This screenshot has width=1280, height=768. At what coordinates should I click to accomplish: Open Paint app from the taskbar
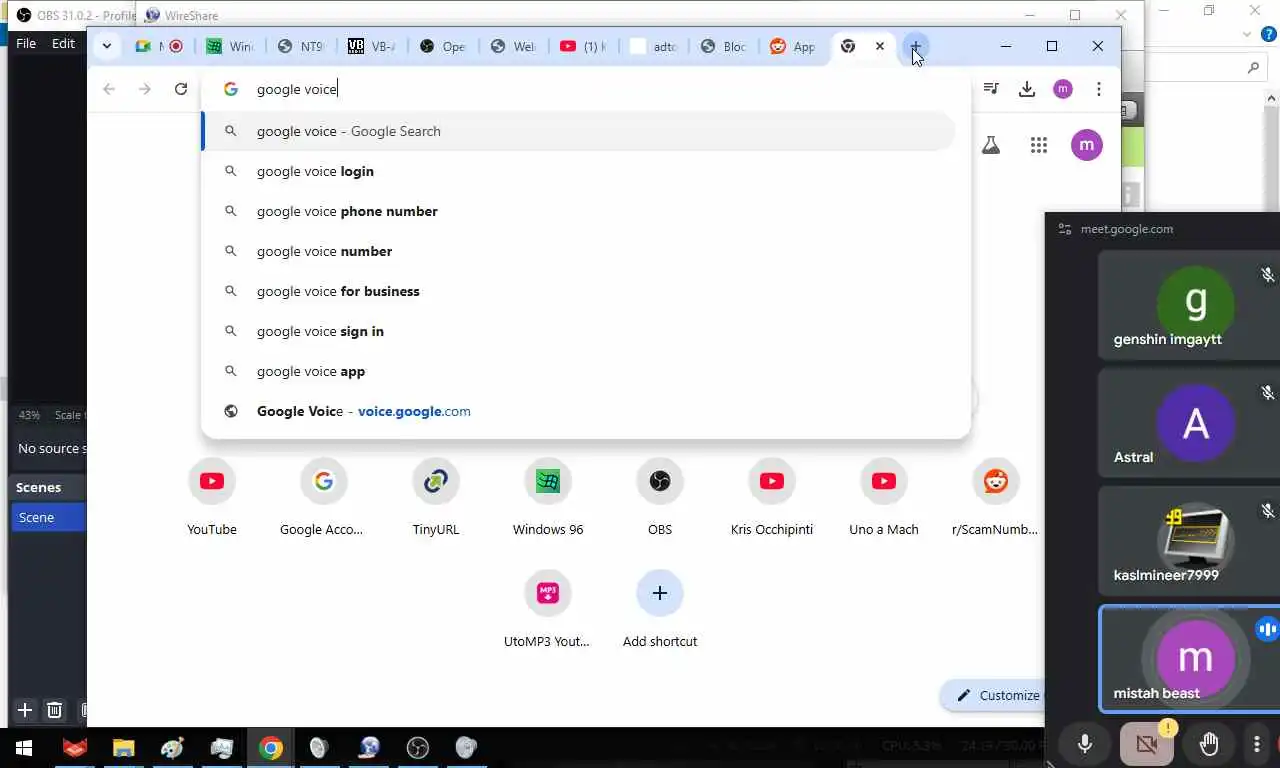point(172,747)
